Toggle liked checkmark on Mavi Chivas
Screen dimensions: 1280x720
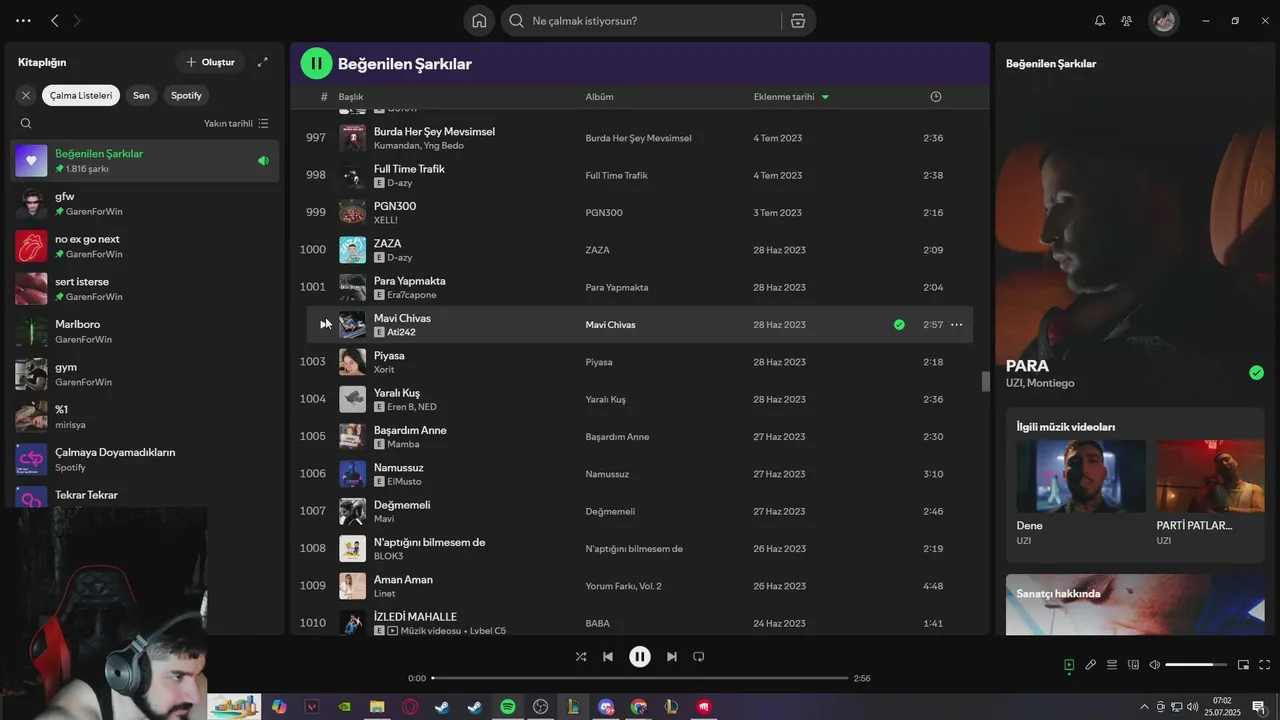[899, 325]
